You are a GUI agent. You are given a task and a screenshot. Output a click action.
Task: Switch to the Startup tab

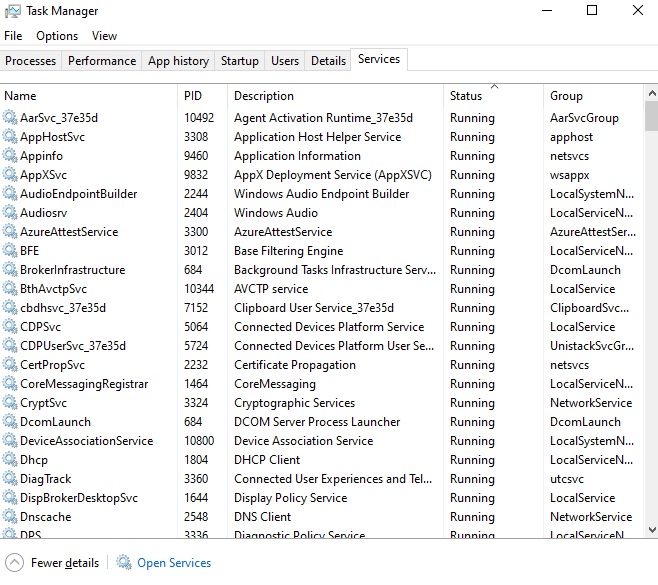[240, 61]
